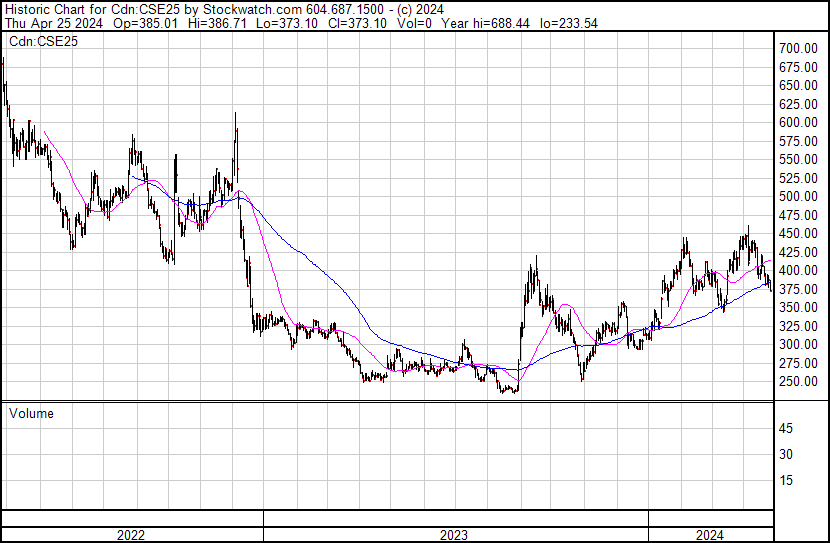Viewport: 830px width, 543px height.
Task: Click the 2022 year label on timeline
Action: tap(131, 535)
